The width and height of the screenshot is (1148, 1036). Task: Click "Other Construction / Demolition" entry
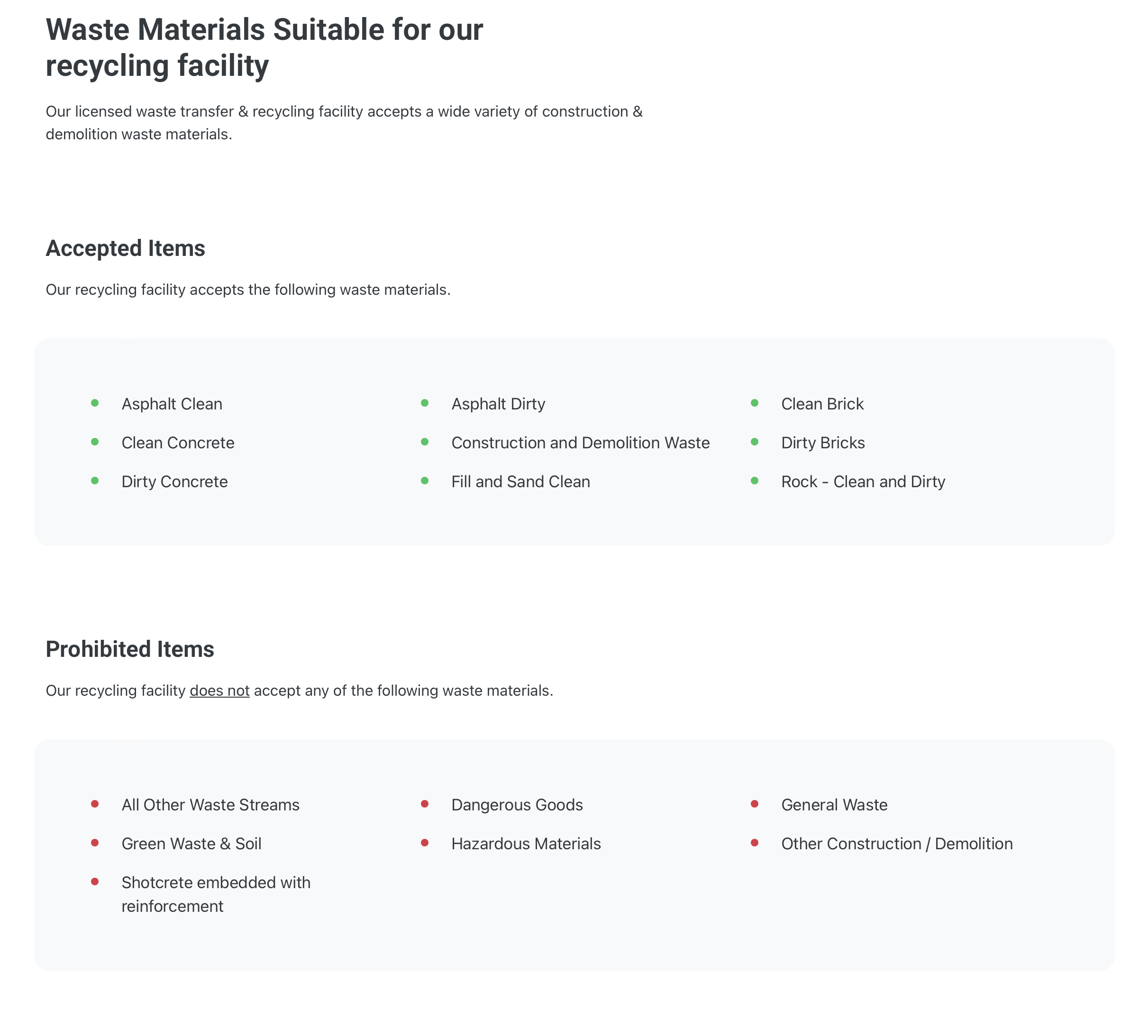click(x=896, y=844)
